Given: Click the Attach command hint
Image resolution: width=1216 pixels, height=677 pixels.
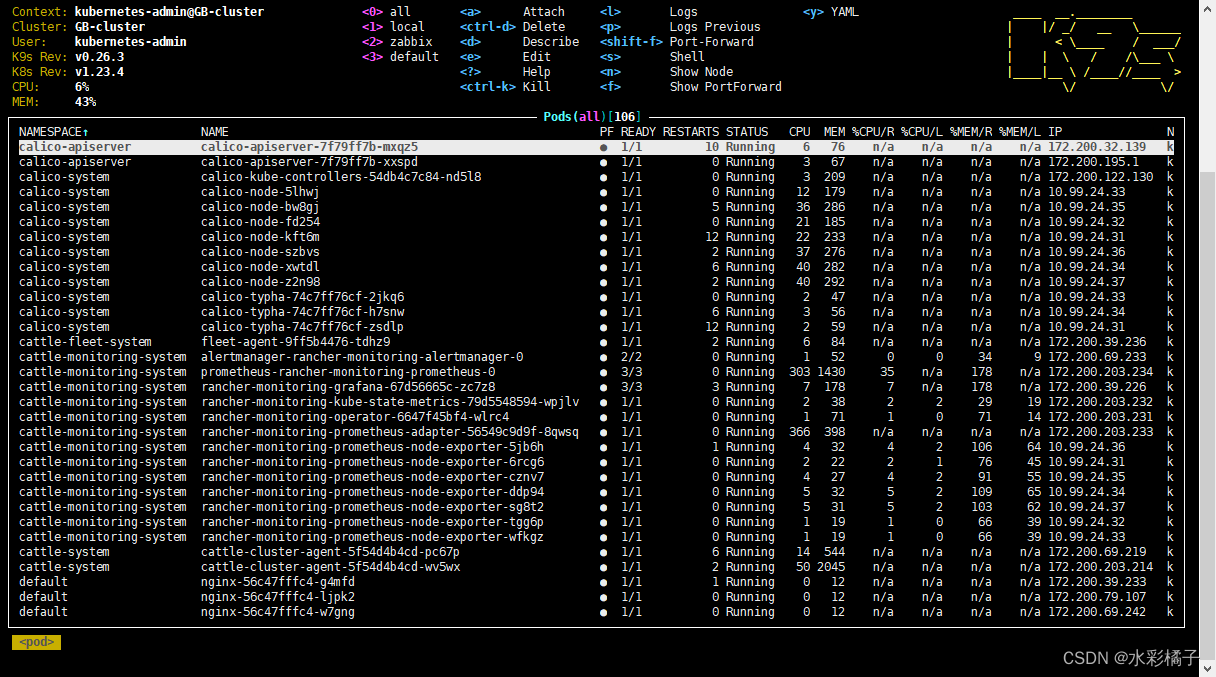Looking at the screenshot, I should tap(512, 12).
